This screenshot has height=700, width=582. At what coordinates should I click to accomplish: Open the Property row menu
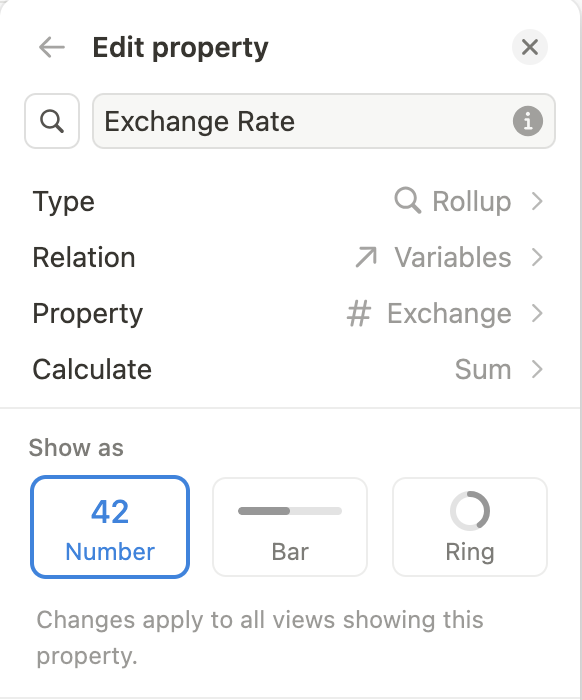290,313
